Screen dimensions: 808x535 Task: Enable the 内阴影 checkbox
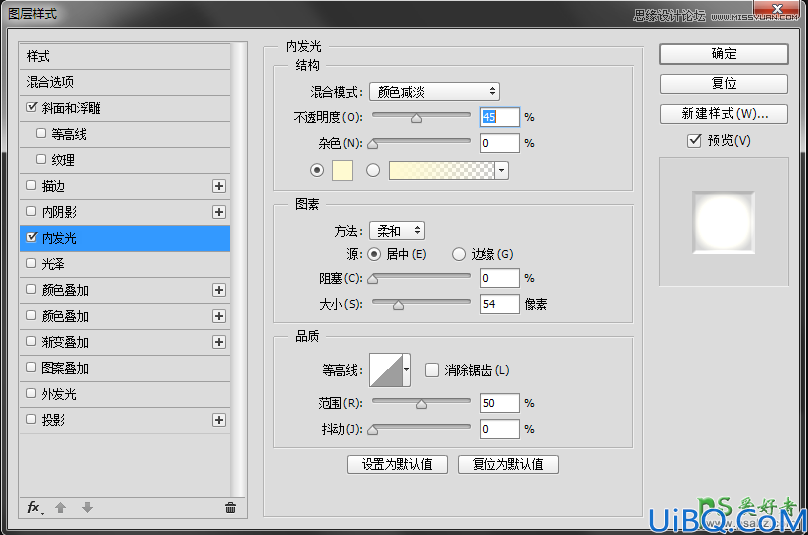(x=31, y=211)
